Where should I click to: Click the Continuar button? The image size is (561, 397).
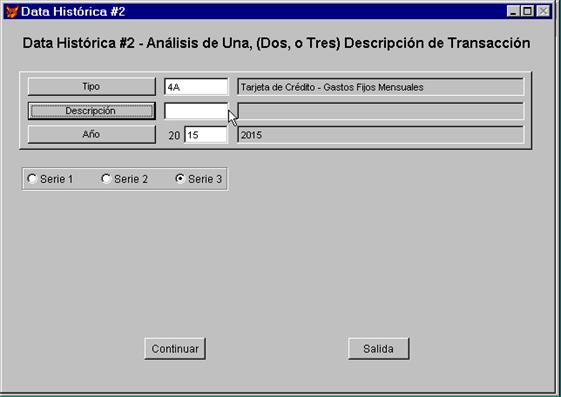pos(175,349)
